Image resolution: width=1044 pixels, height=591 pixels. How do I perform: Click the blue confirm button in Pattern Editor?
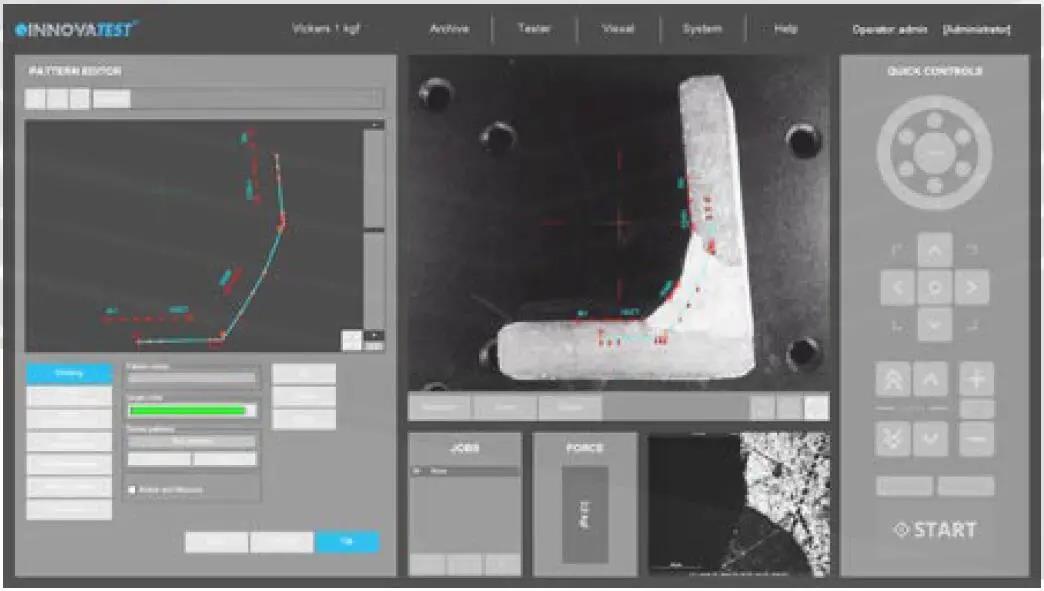[348, 542]
